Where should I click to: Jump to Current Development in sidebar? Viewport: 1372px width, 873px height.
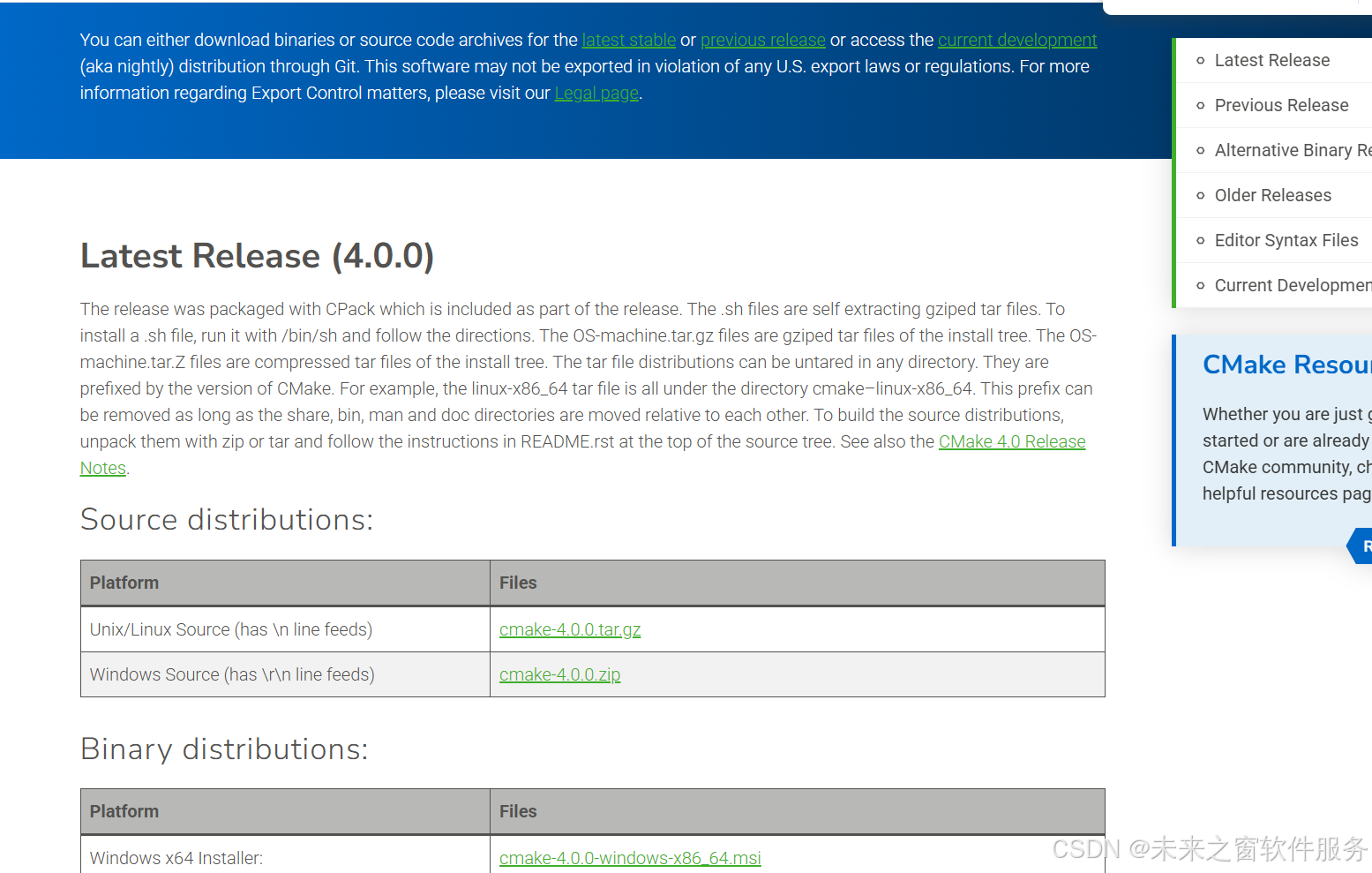coord(1293,285)
